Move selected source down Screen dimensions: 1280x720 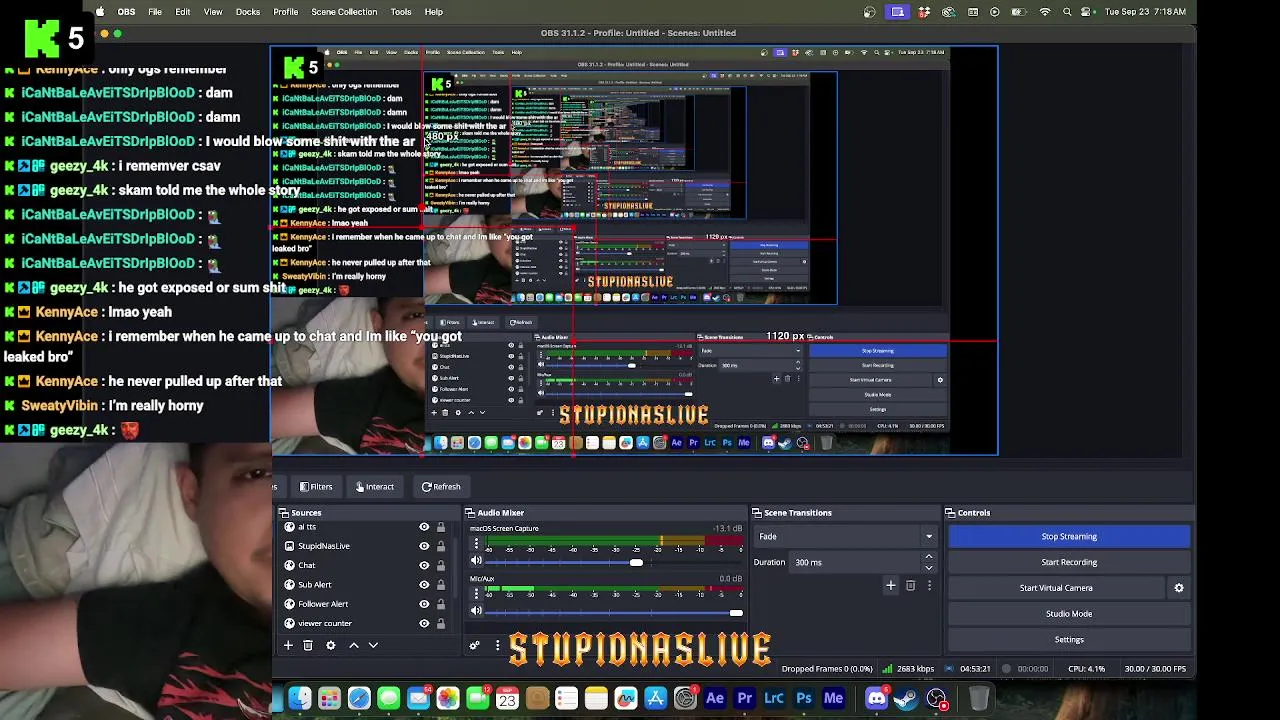[373, 646]
